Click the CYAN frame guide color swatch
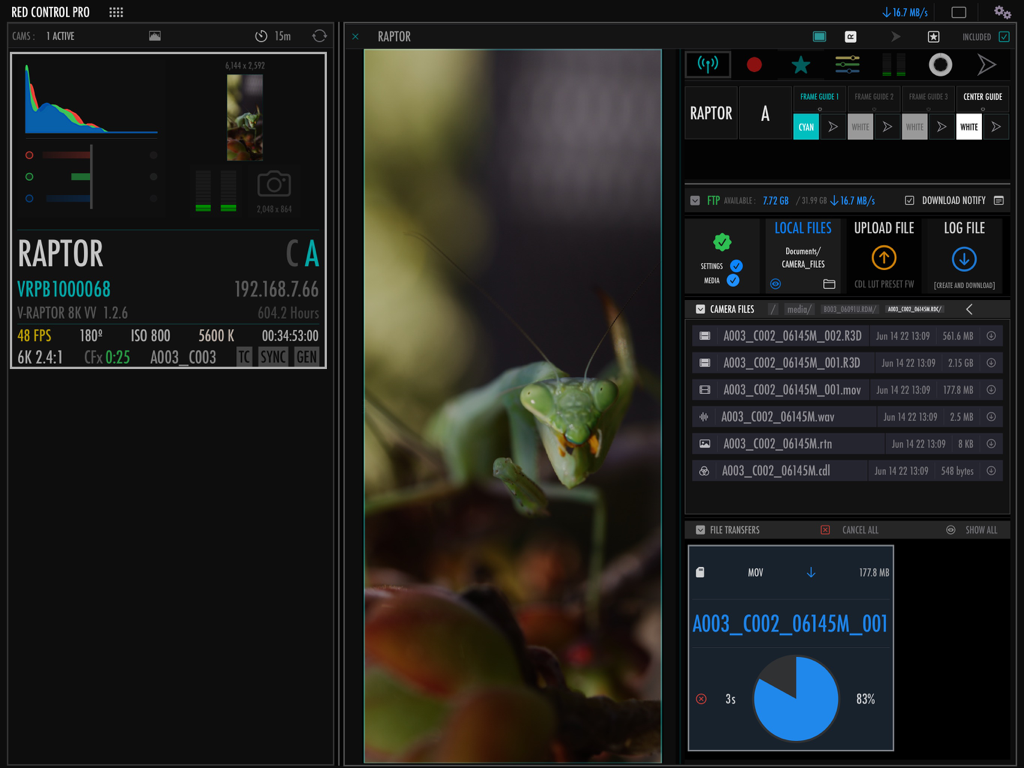 coord(806,127)
